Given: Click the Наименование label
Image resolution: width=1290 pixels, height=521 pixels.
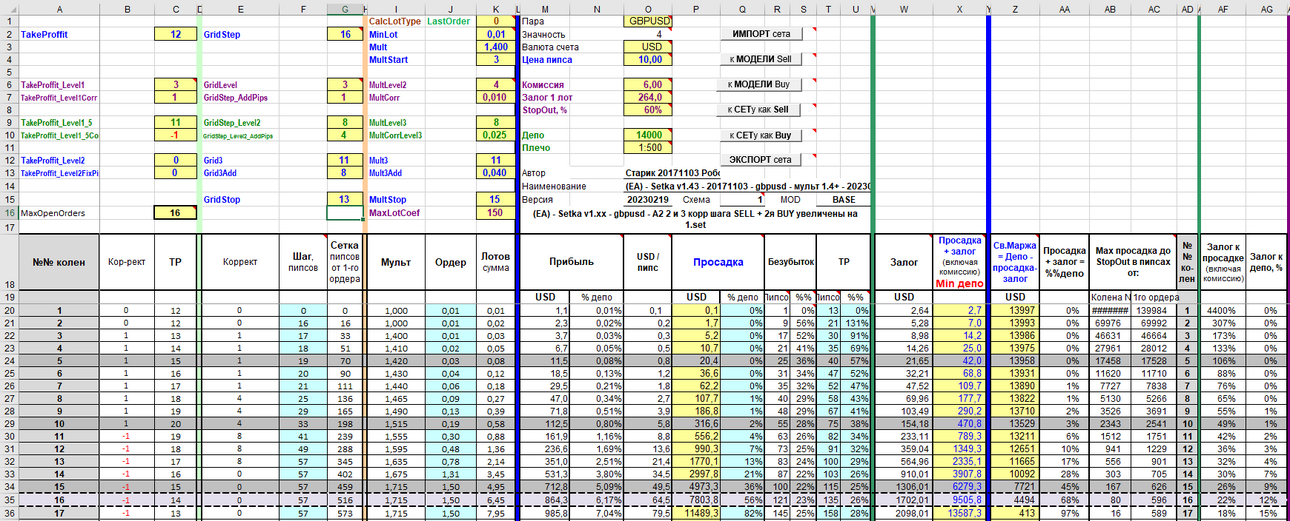Looking at the screenshot, I should coord(554,186).
